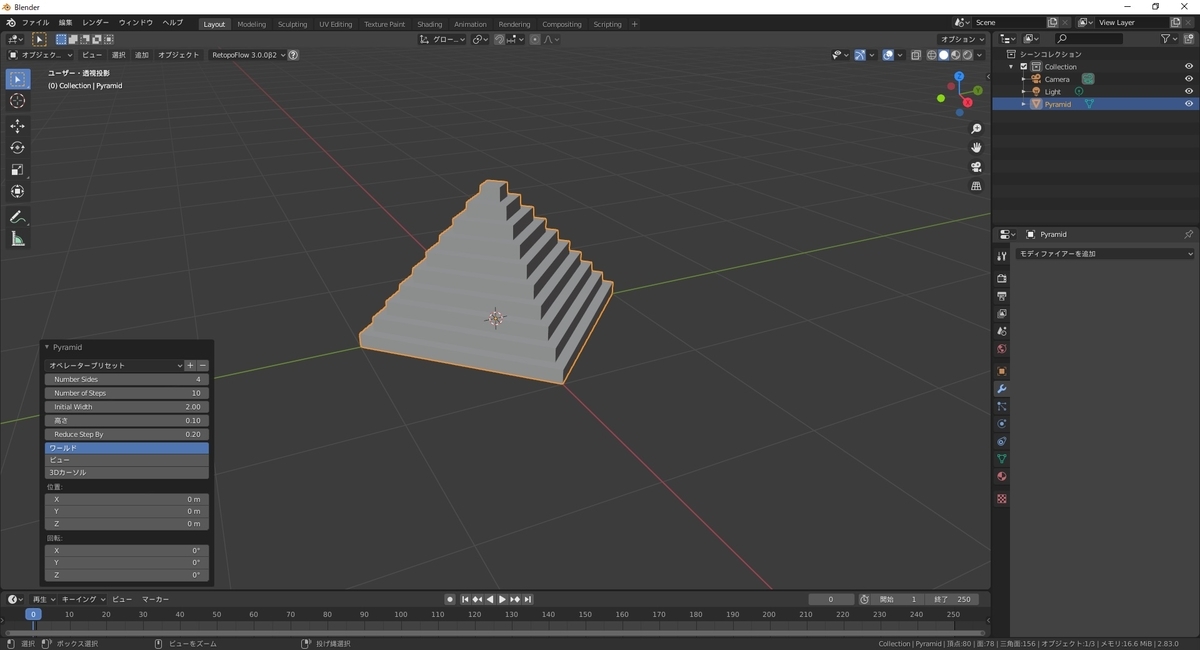Switch viewport to wireframe shading
This screenshot has height=650, width=1200.
(932, 55)
